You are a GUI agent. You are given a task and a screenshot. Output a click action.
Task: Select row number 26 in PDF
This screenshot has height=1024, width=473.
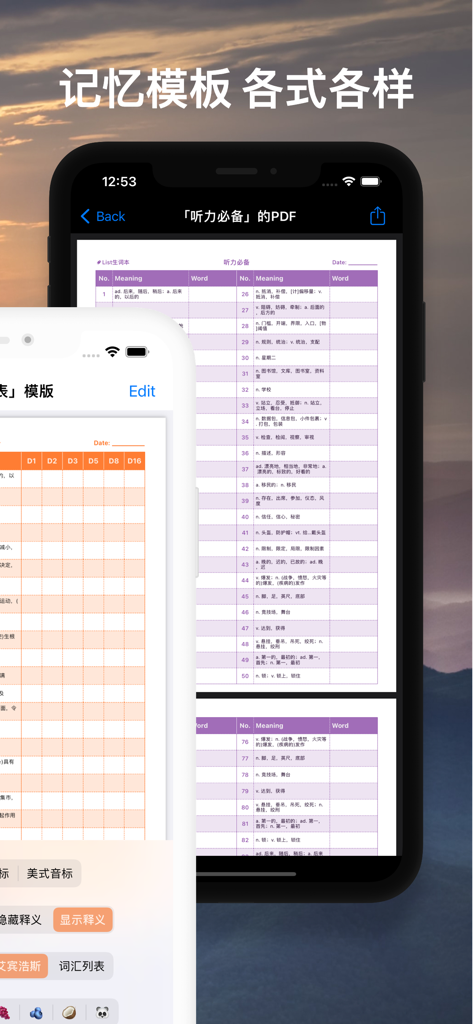click(245, 295)
